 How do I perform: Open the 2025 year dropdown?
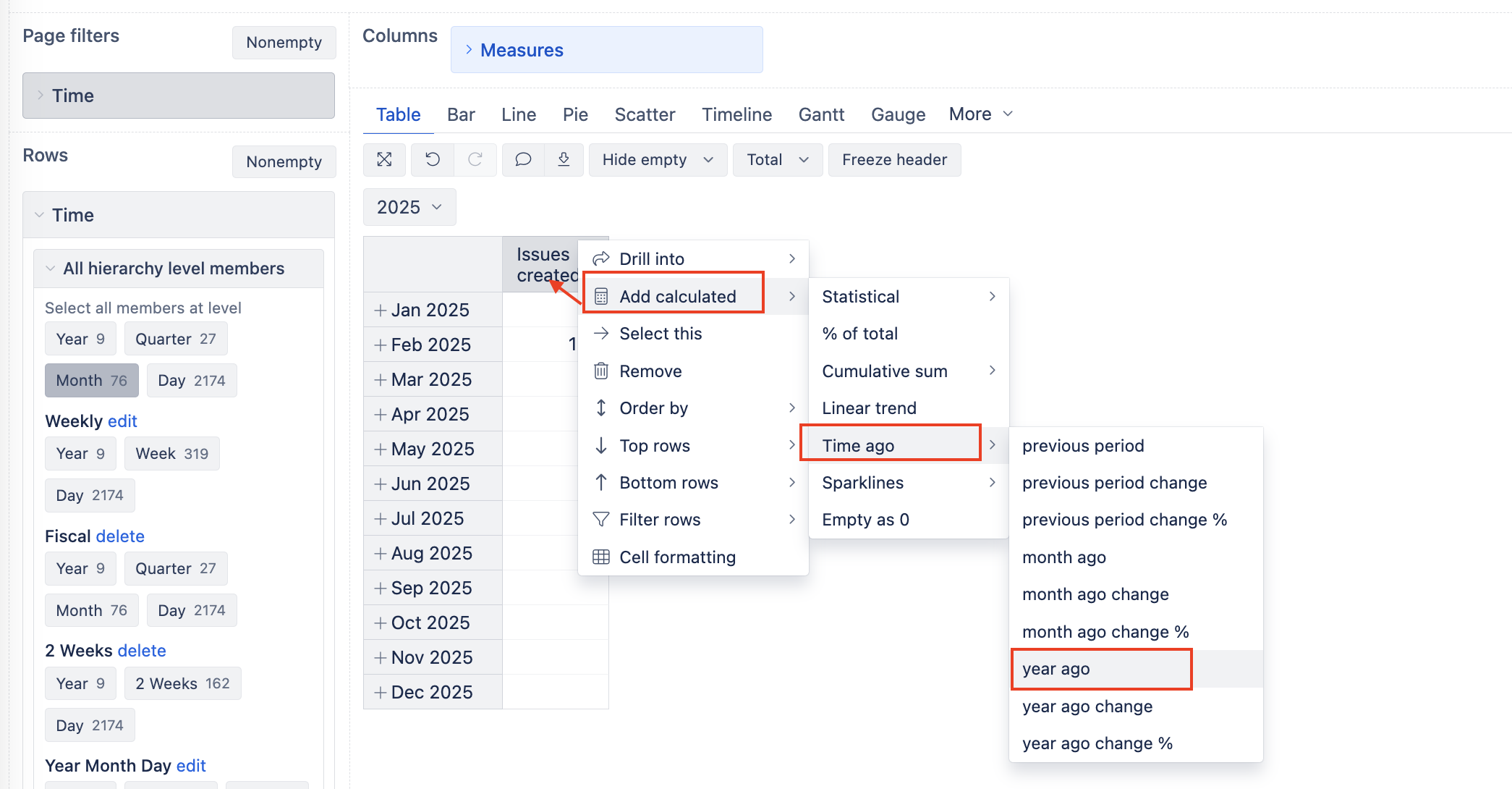point(409,208)
